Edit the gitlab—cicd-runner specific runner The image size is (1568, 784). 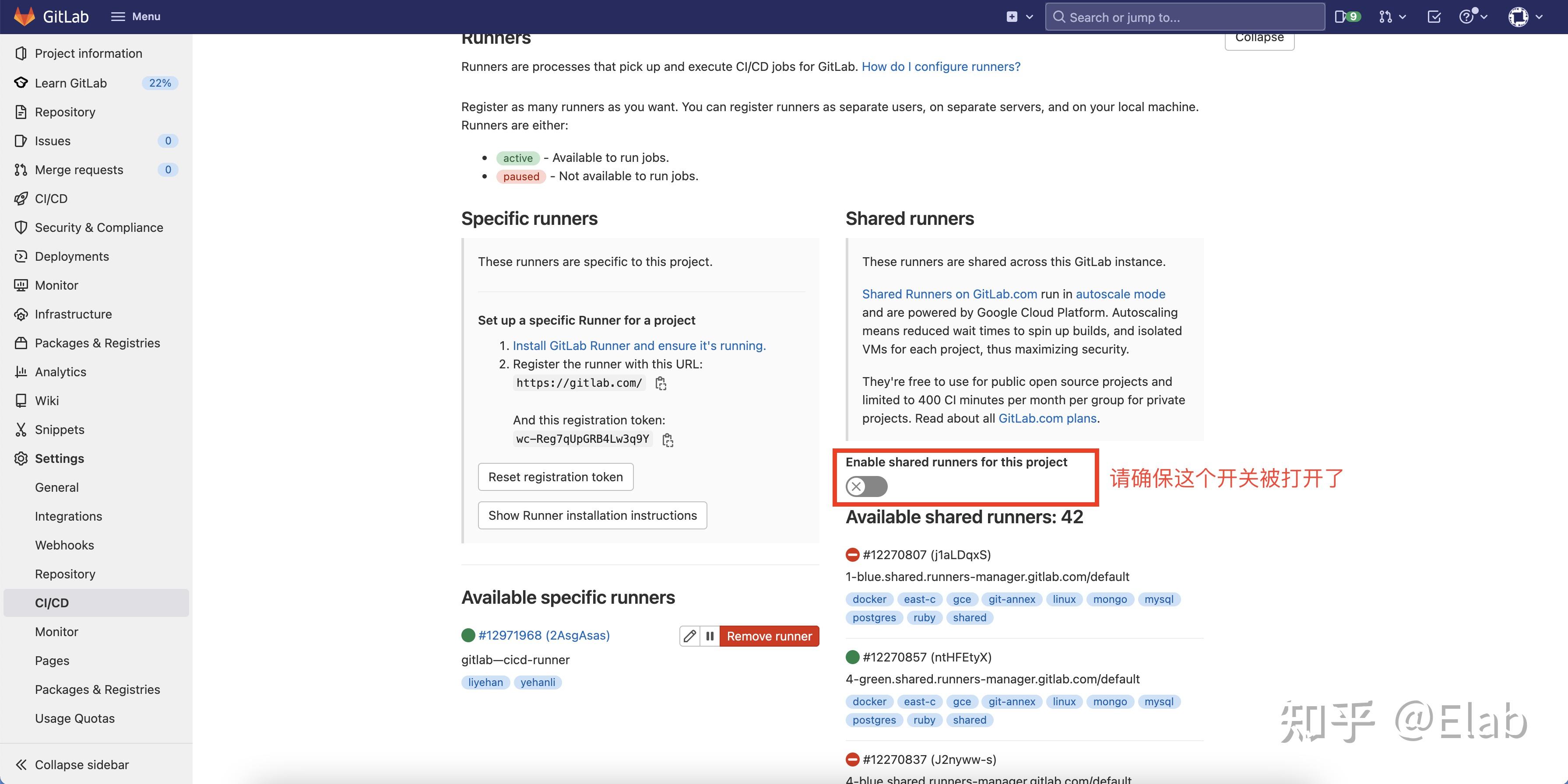coord(689,636)
